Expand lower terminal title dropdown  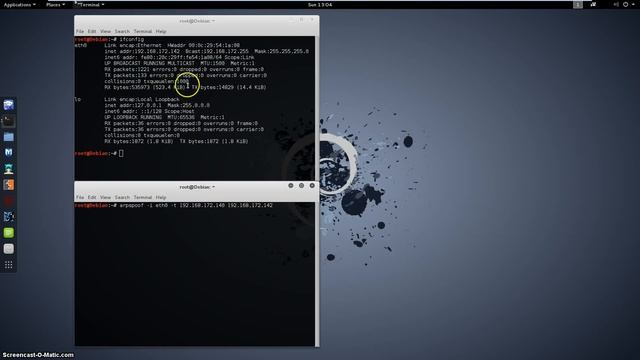pyautogui.click(x=197, y=187)
